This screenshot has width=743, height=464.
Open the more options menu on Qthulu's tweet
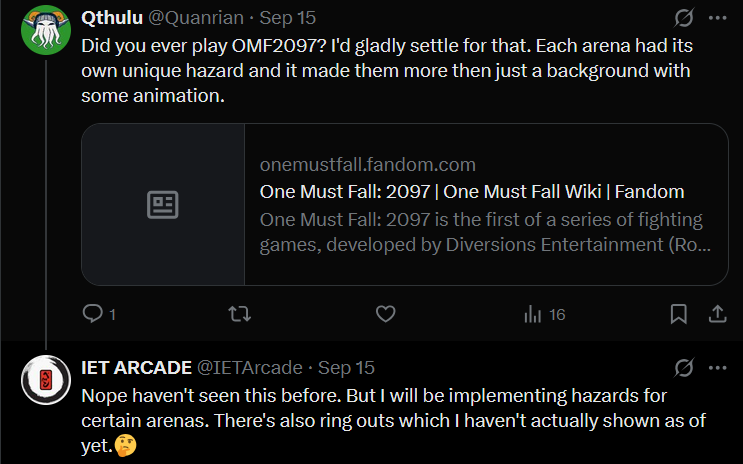point(717,18)
